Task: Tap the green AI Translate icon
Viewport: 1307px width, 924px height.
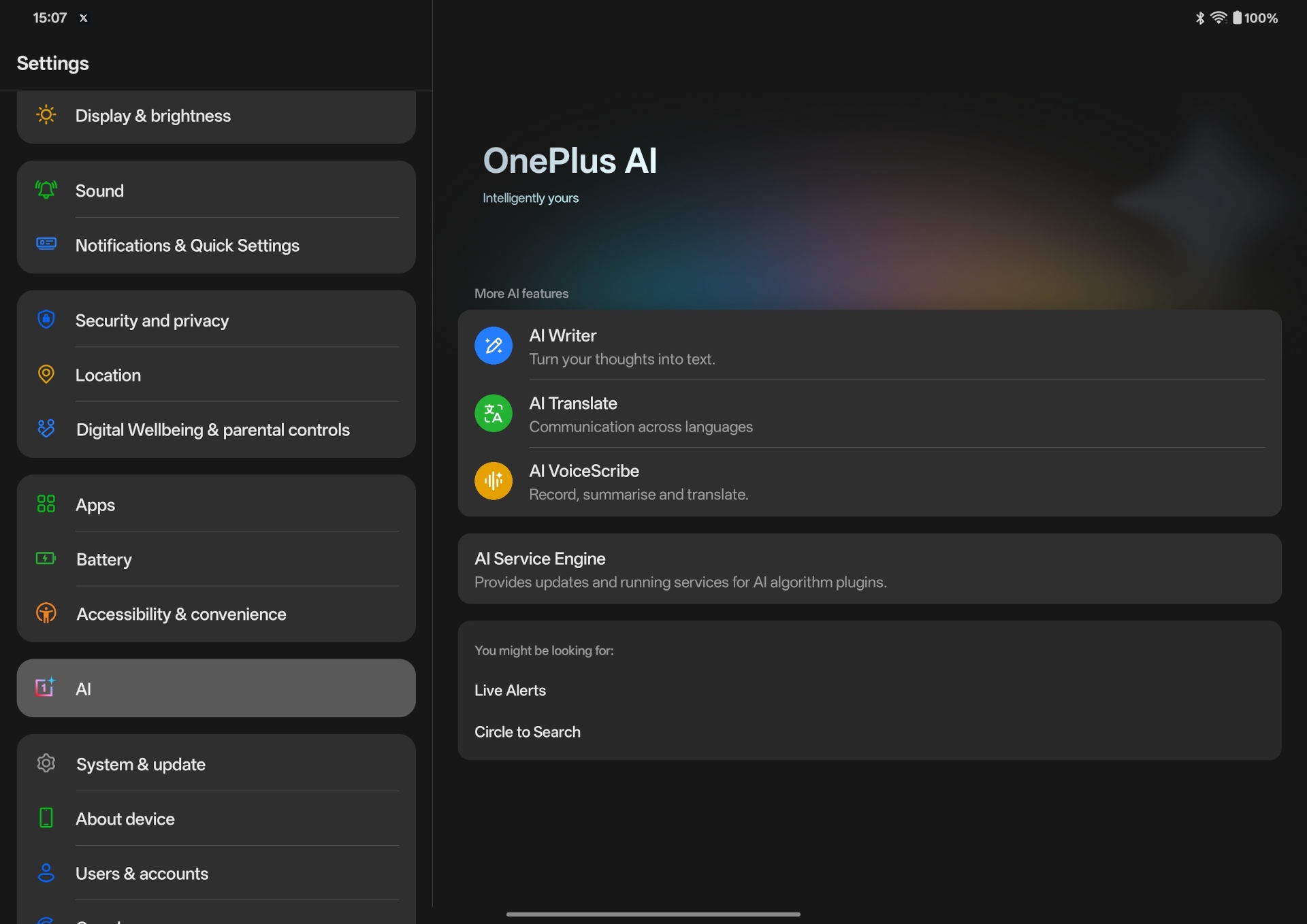Action: click(493, 413)
